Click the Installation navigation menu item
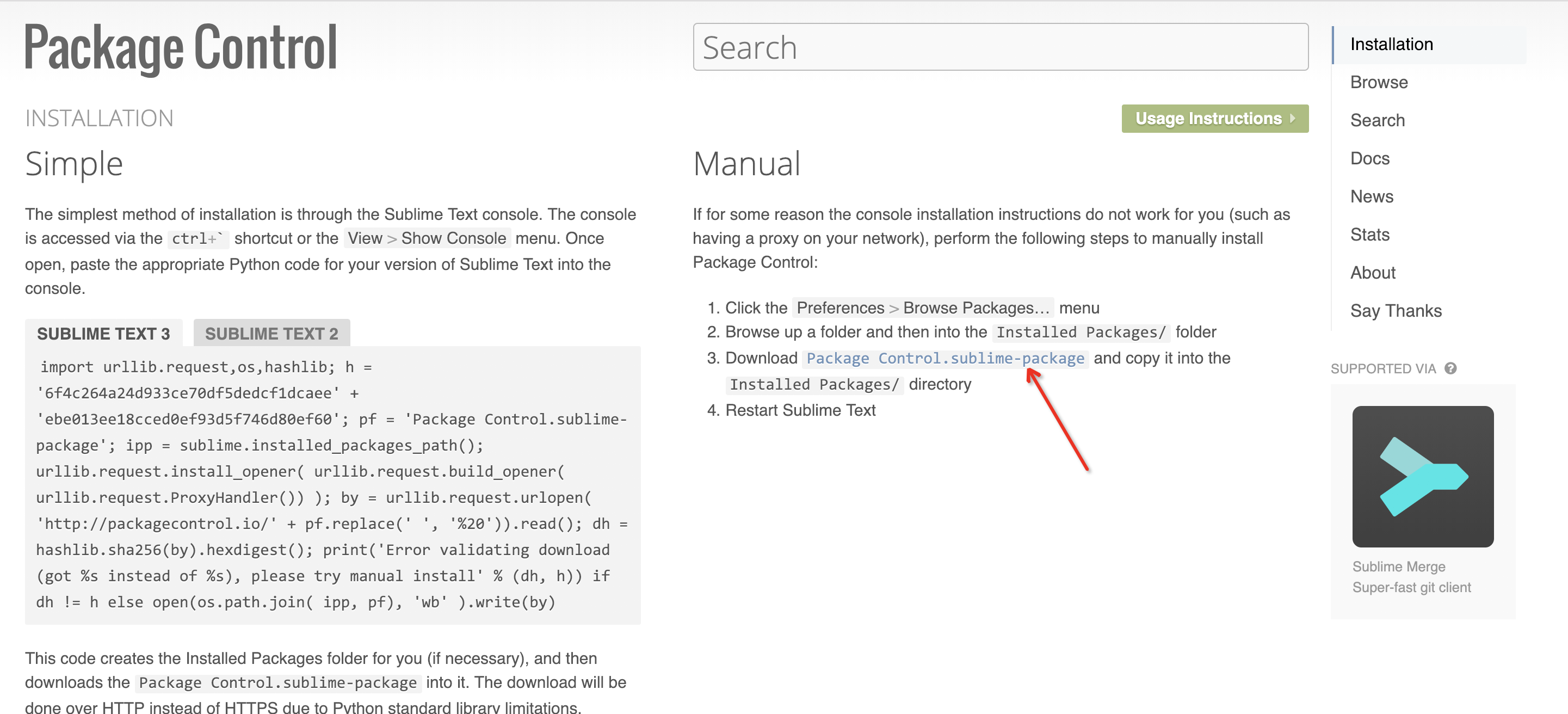The width and height of the screenshot is (1568, 714). tap(1391, 43)
